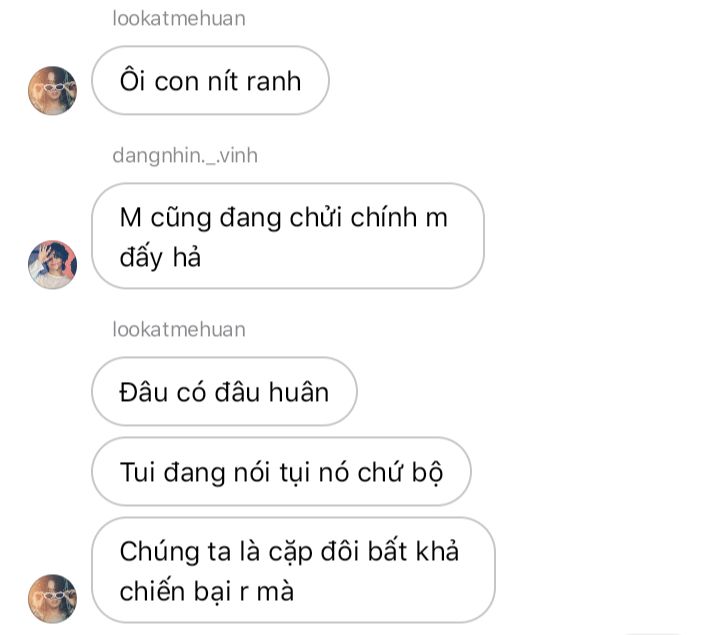Click the word "Ôi" in the first bubble

[133, 80]
